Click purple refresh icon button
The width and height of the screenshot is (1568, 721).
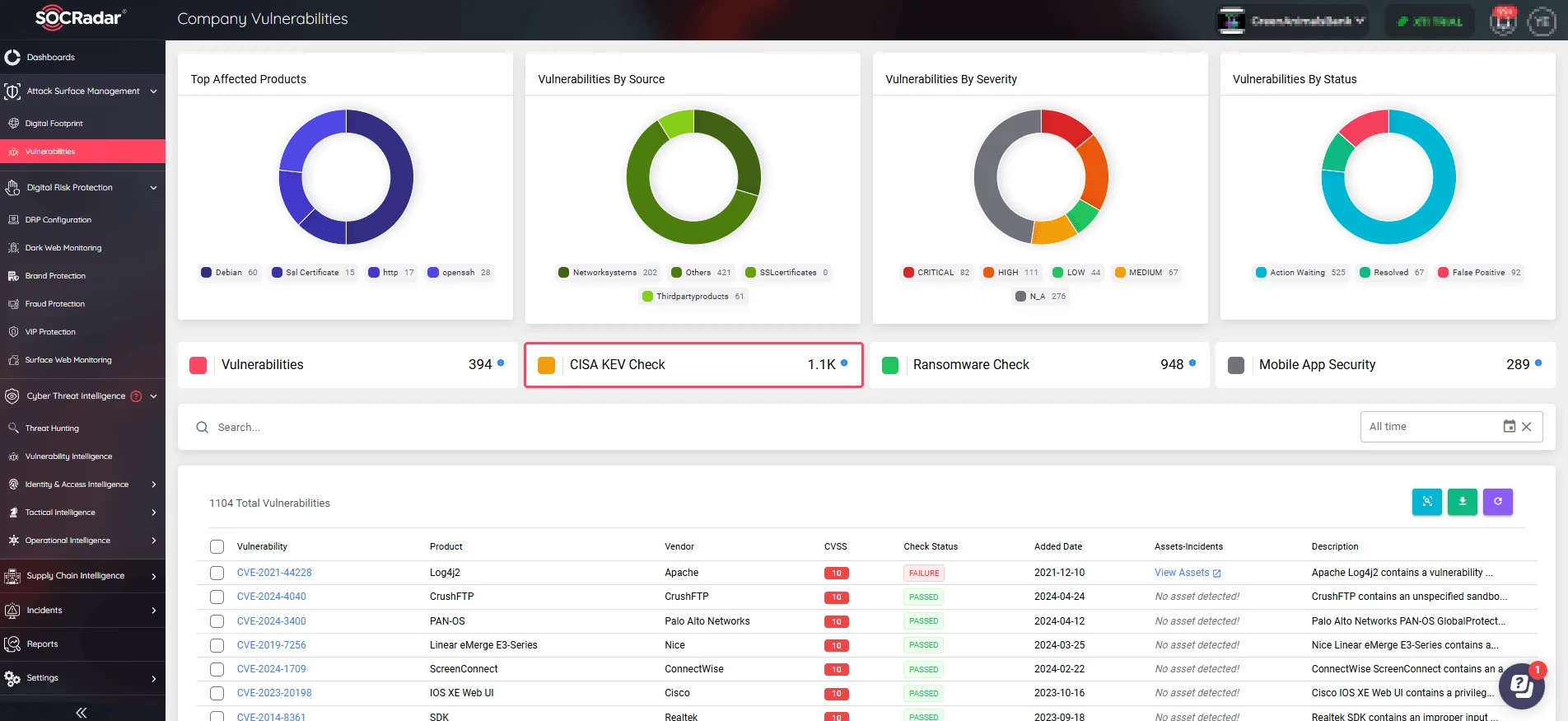click(x=1498, y=502)
